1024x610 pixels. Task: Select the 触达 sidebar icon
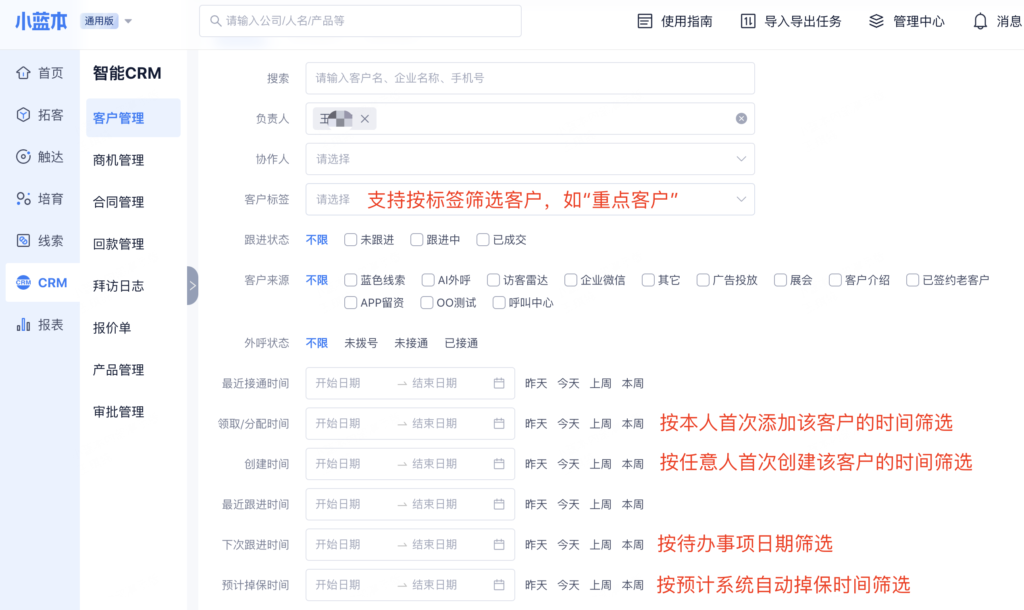[24, 157]
